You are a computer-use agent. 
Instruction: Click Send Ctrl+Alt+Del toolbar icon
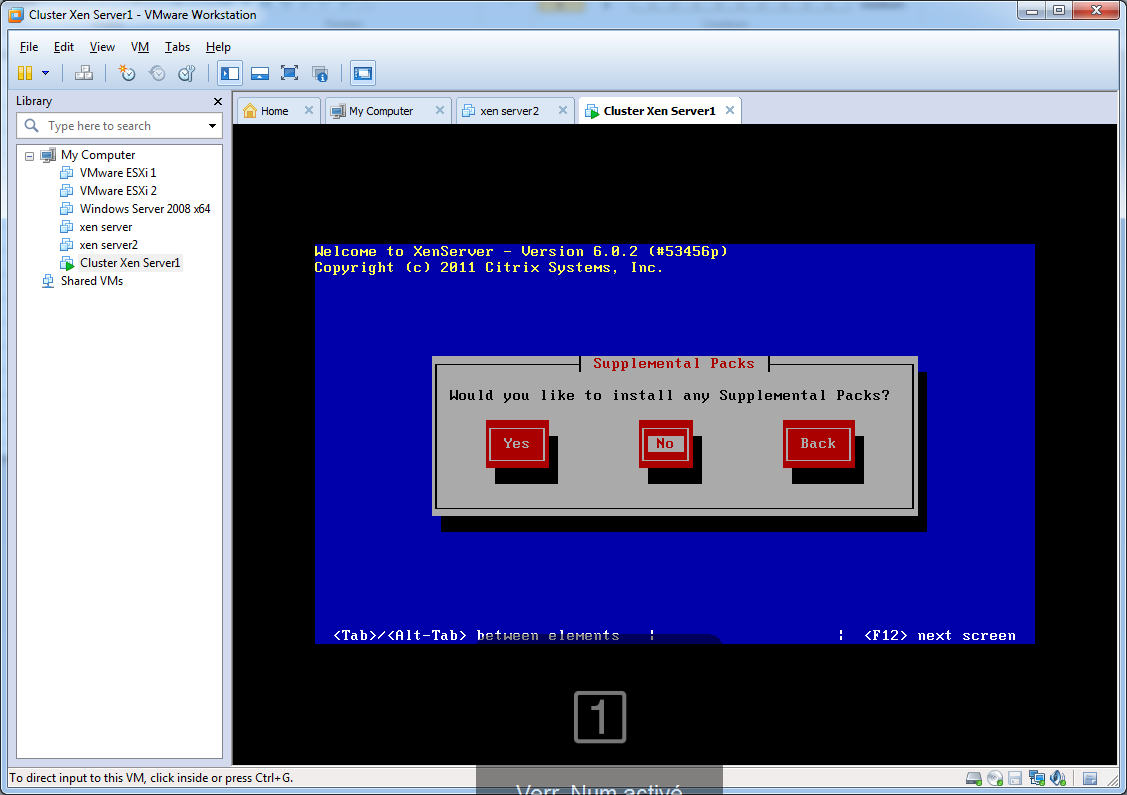coord(84,73)
